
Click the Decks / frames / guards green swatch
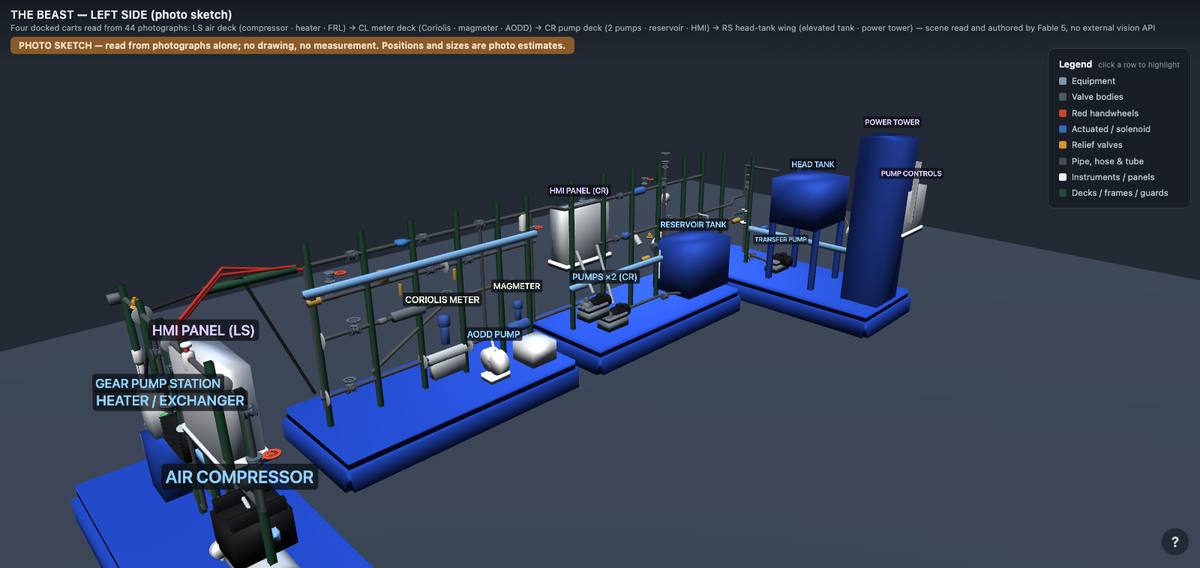[1063, 193]
